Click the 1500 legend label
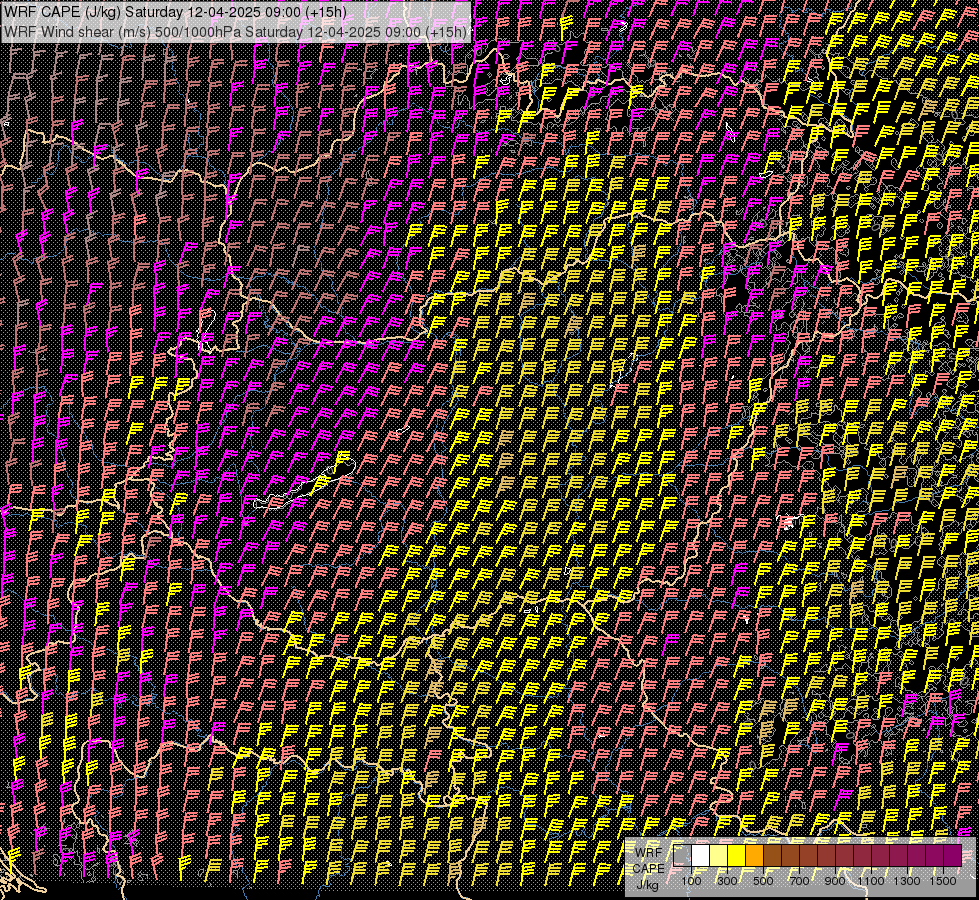979x900 pixels. (x=943, y=881)
